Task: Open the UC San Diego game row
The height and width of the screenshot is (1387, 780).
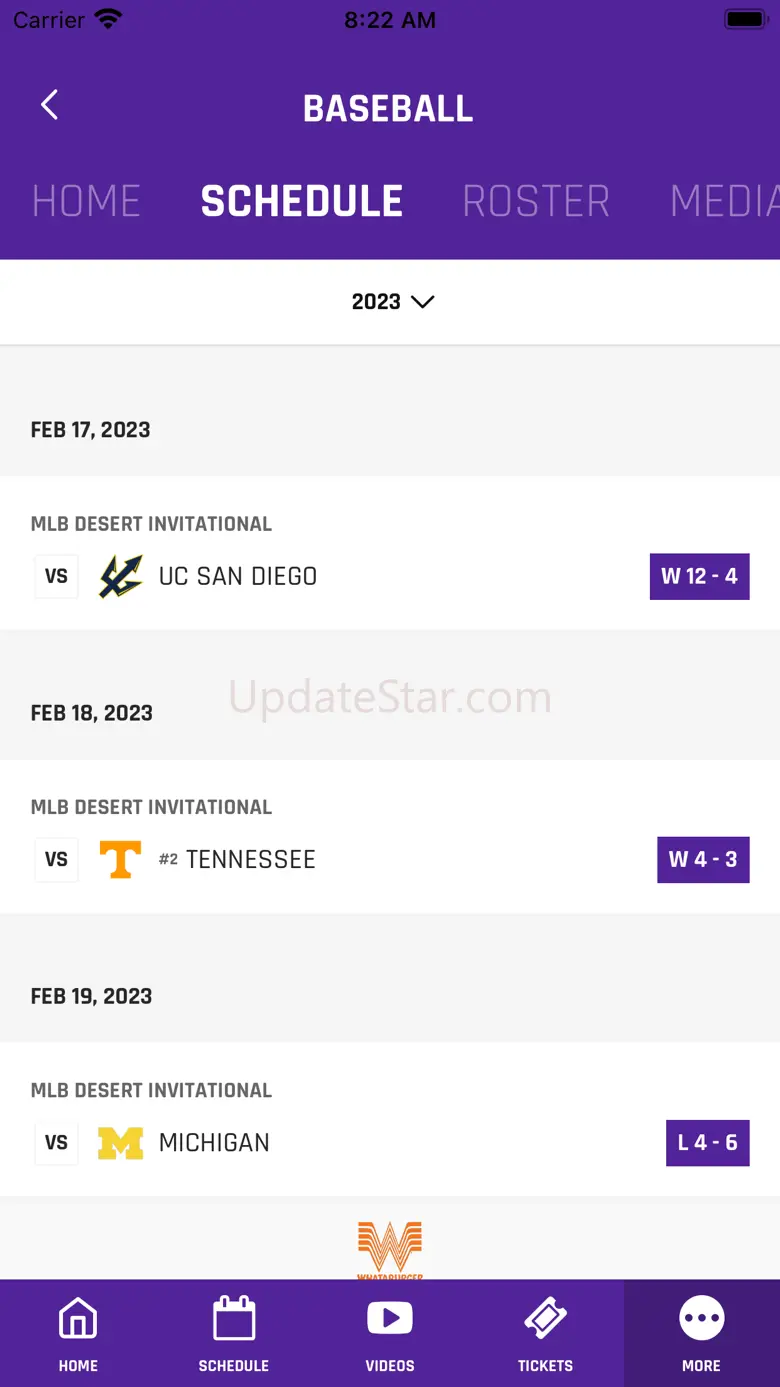Action: coord(390,553)
